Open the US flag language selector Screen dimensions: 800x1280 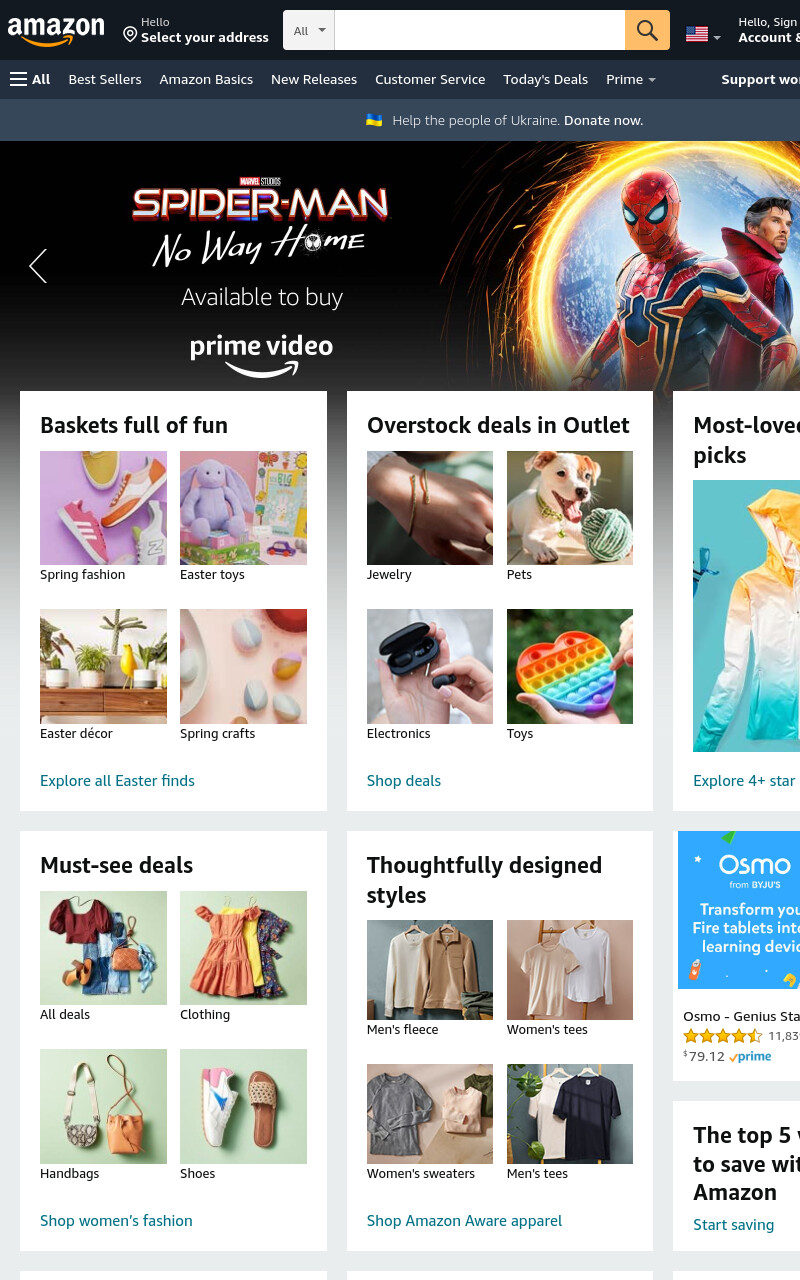coord(703,34)
